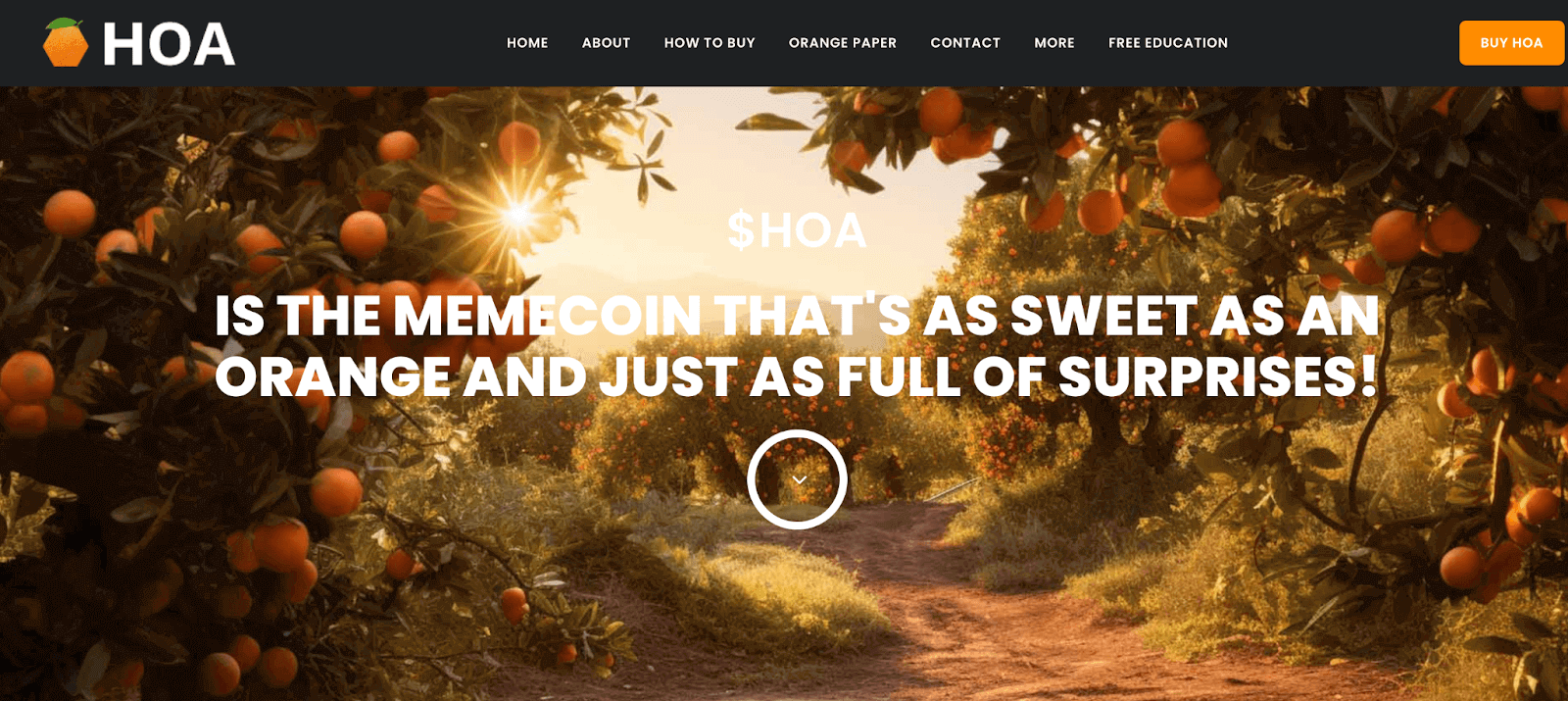
Task: Click the word SURPRISES! in the headline
Action: coord(1218,376)
